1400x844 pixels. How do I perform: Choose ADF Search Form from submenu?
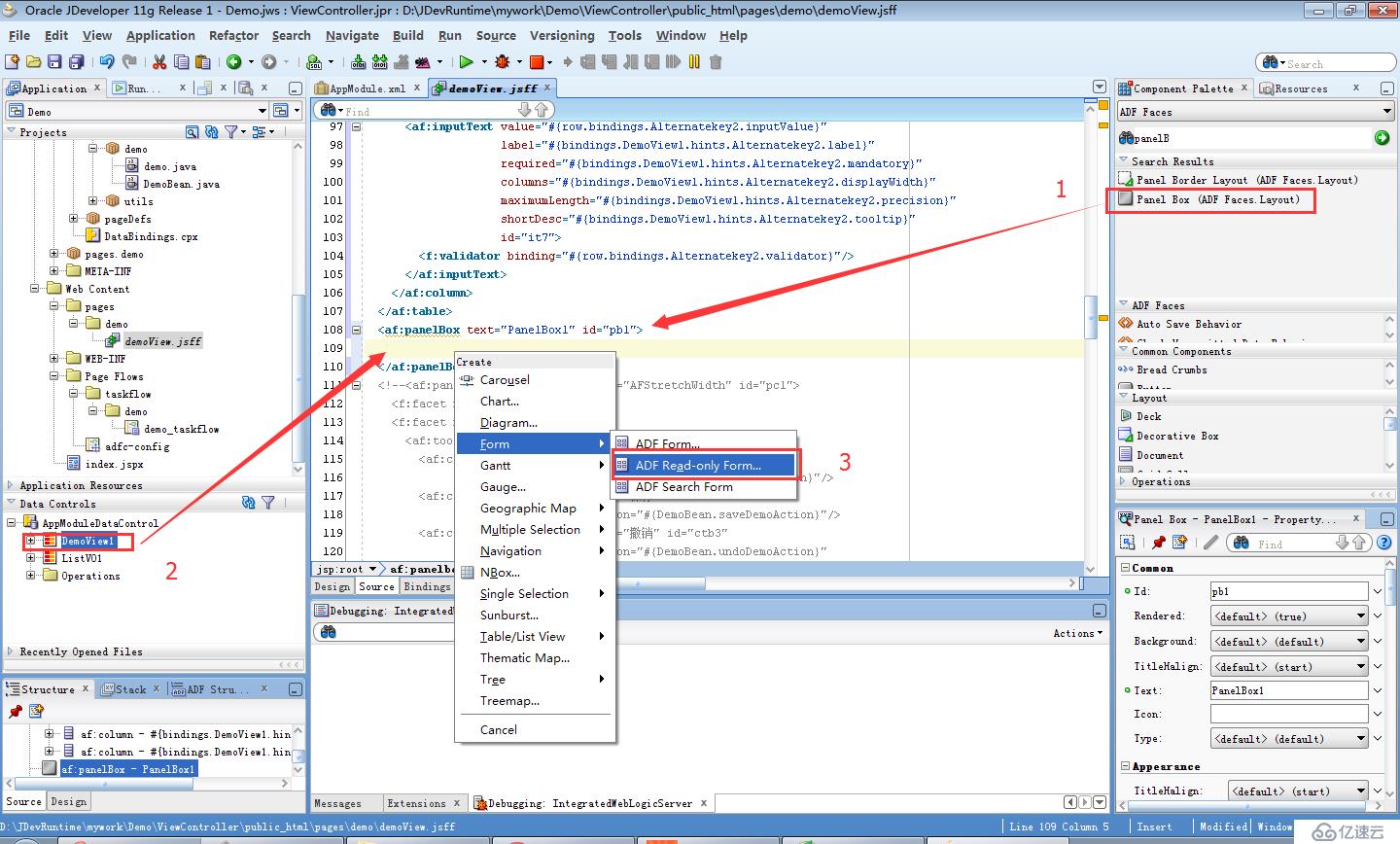pos(704,486)
